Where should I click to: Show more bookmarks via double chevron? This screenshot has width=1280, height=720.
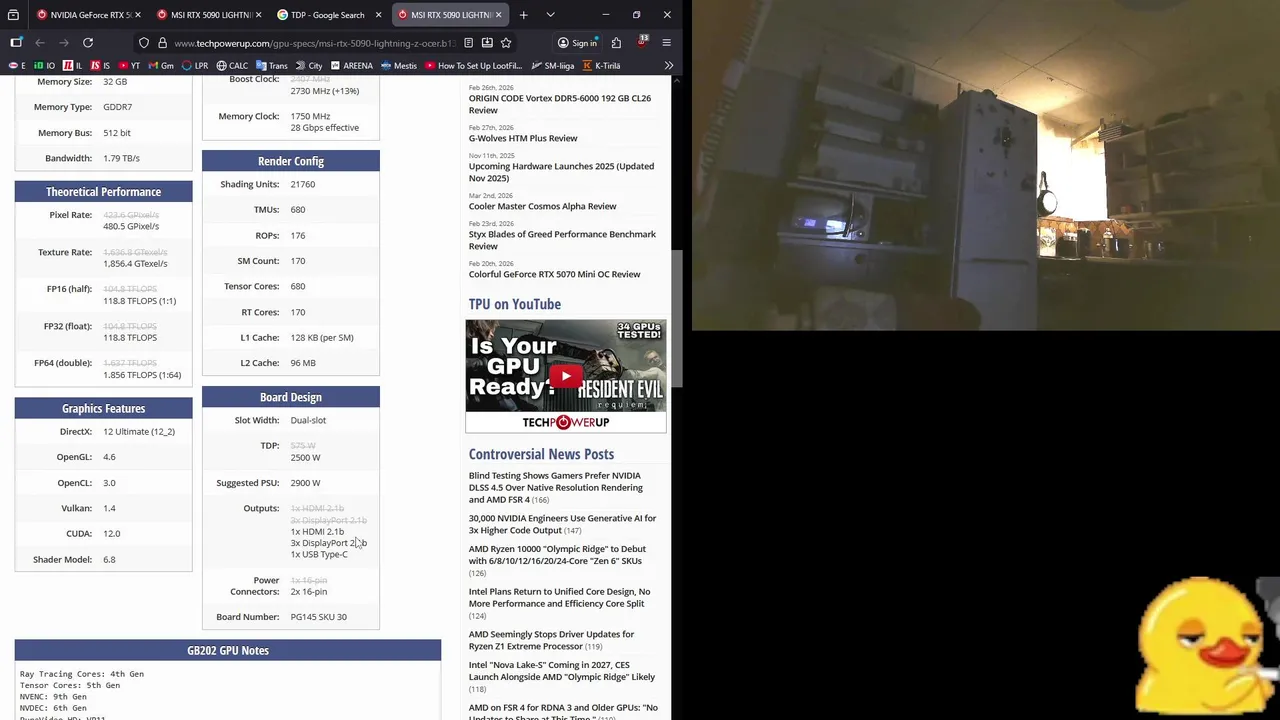(668, 66)
